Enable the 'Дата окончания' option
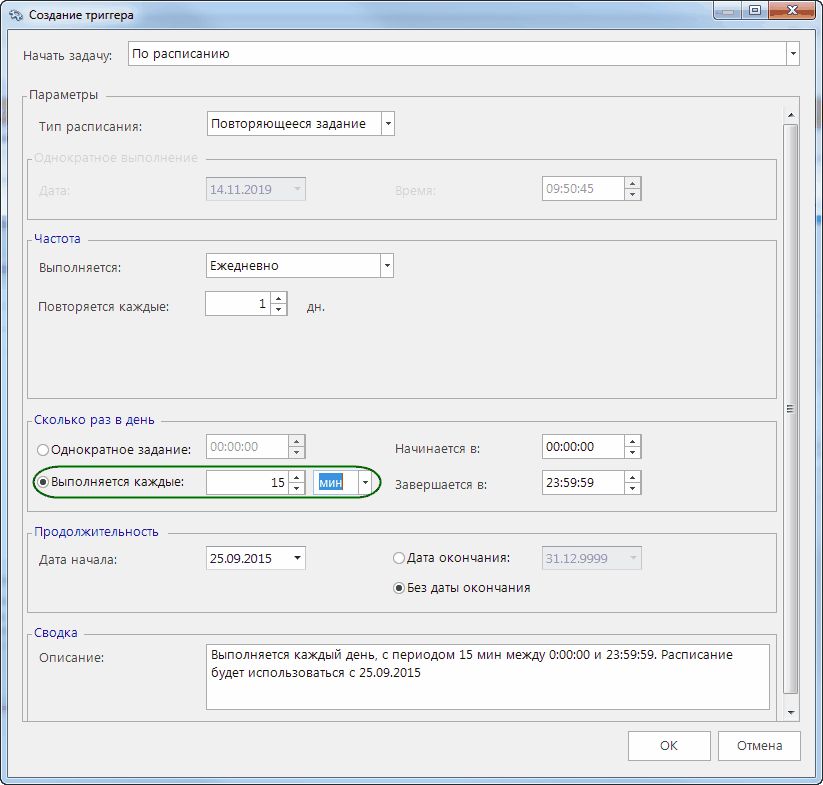The image size is (823, 785). [x=400, y=557]
